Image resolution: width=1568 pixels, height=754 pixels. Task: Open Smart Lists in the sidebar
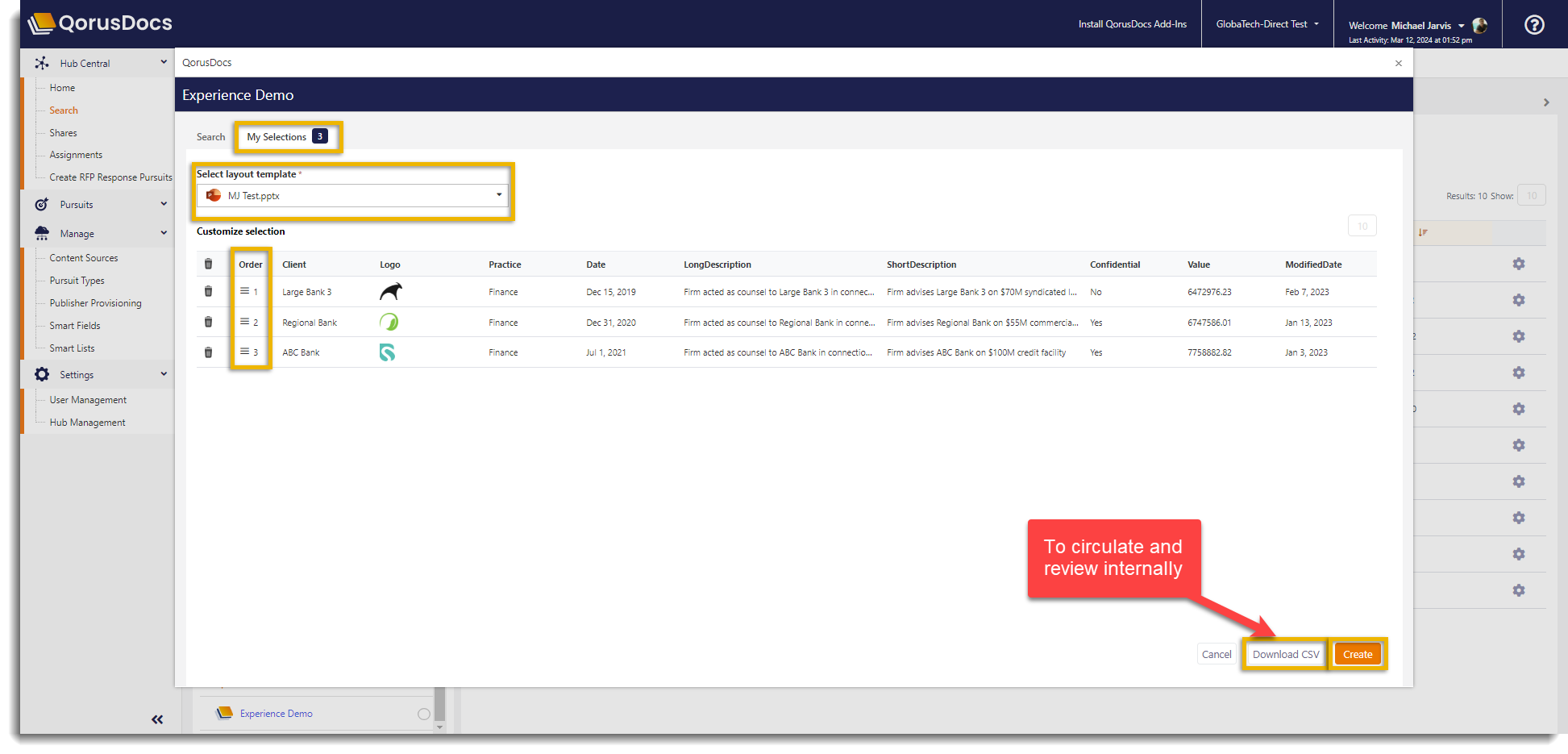(72, 348)
